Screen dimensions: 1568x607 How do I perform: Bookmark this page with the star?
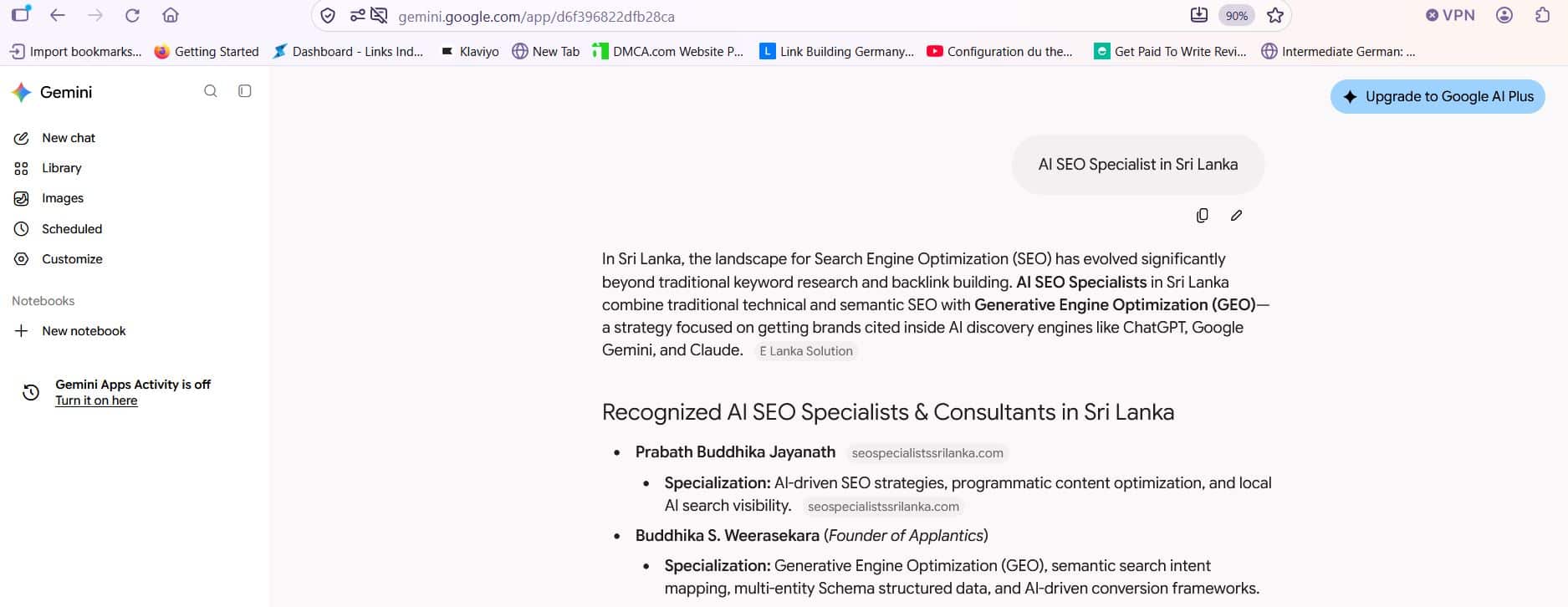click(x=1274, y=15)
